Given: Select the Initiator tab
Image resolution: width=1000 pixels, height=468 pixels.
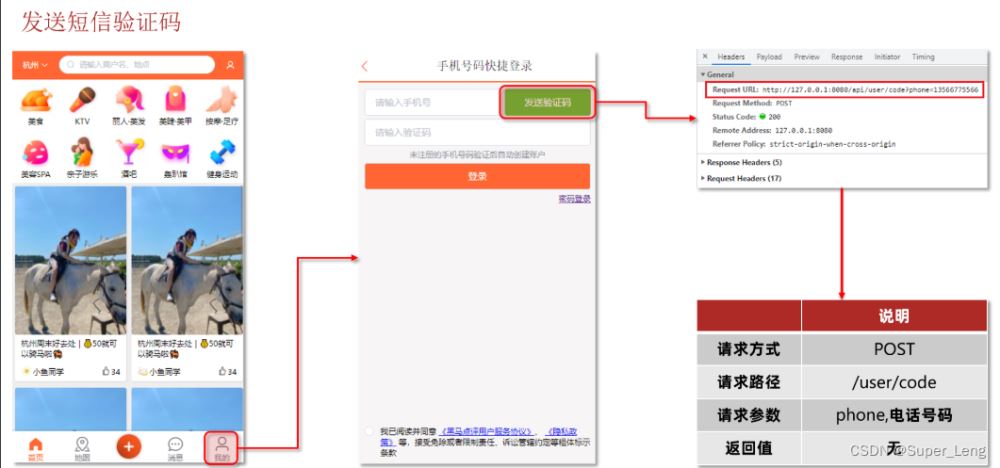Looking at the screenshot, I should [x=887, y=57].
